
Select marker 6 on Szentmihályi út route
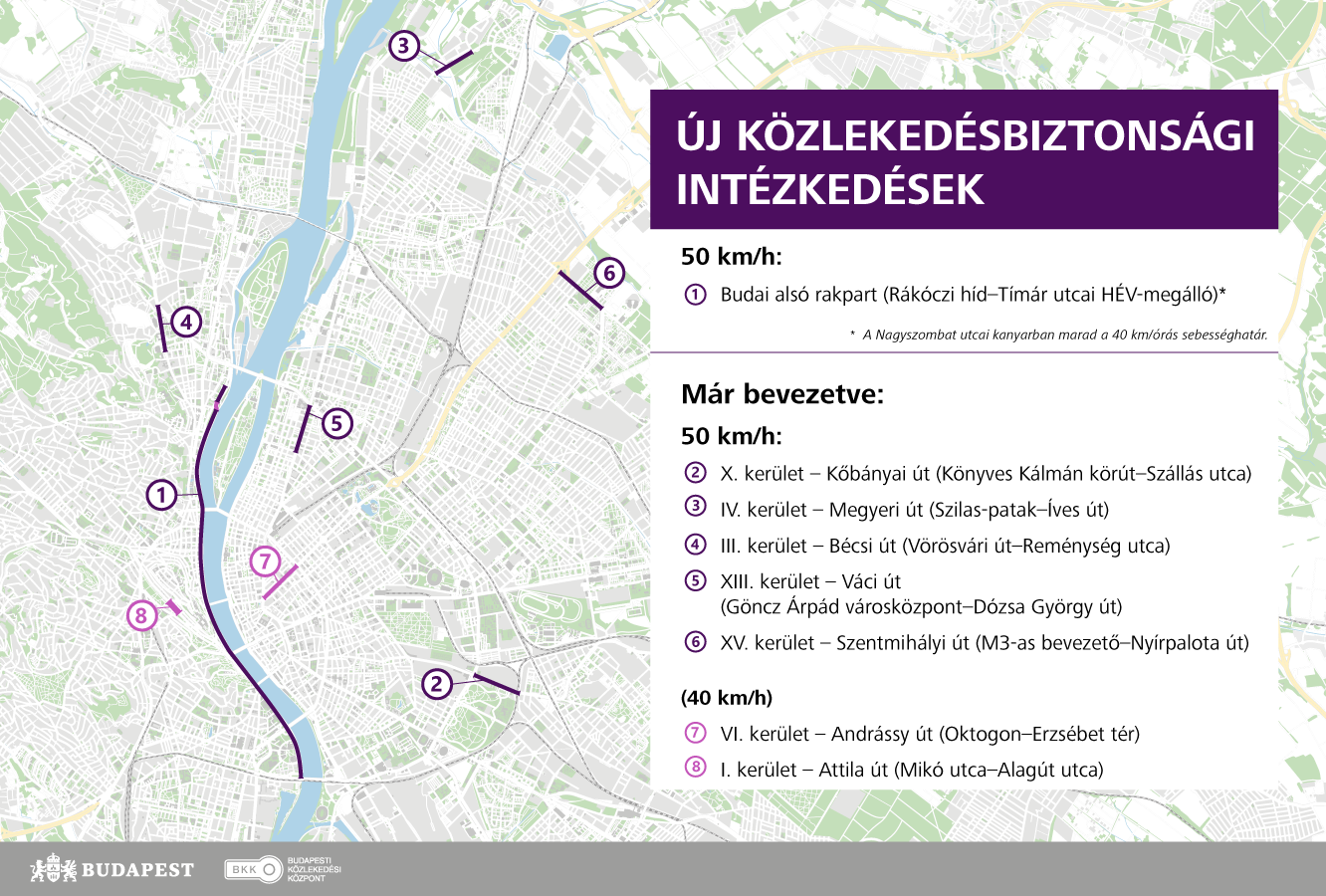point(609,271)
